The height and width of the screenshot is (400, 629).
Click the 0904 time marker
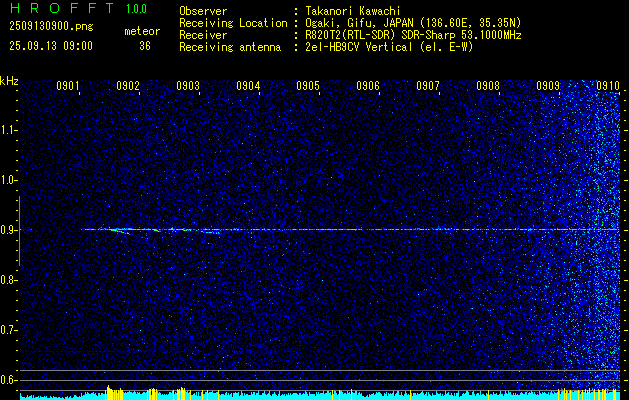pos(248,85)
